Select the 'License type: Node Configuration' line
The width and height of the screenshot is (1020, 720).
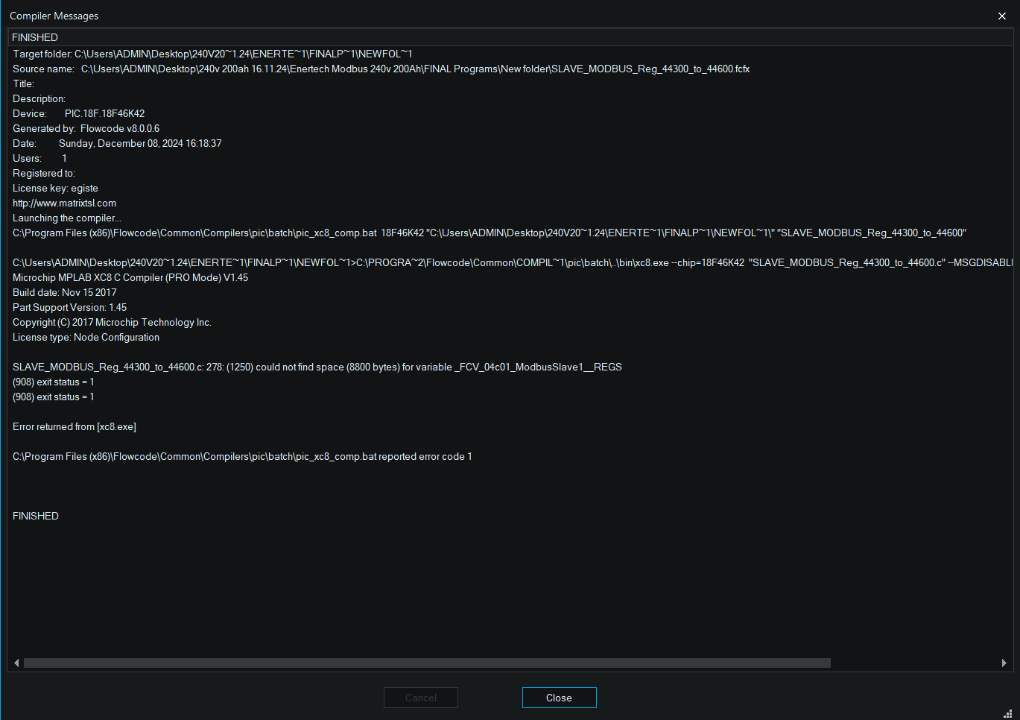(x=86, y=338)
